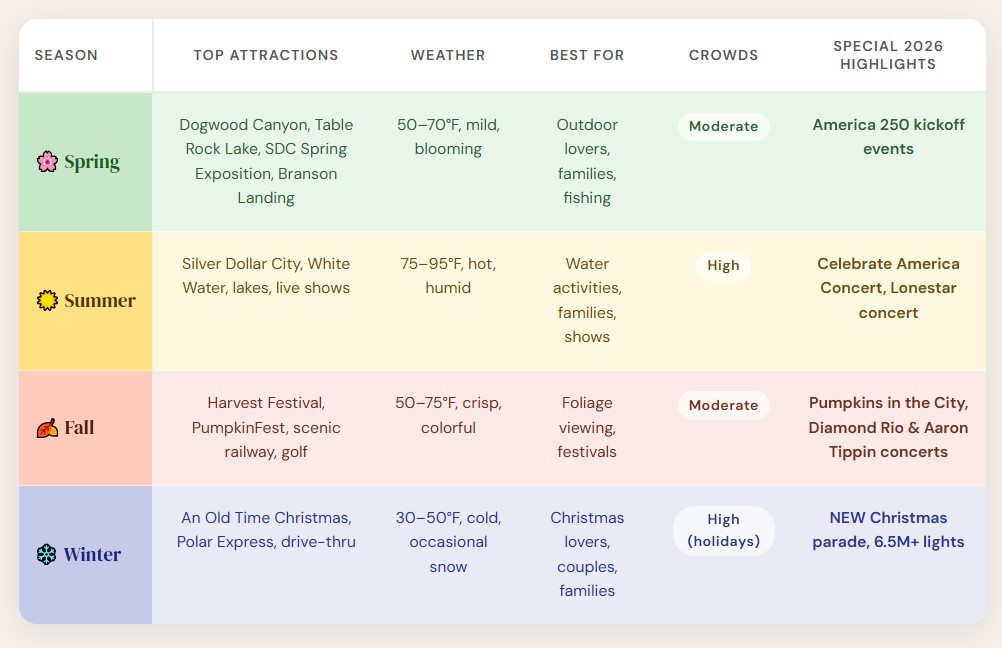Click the America 250 kickoff events text
This screenshot has width=1002, height=648.
[888, 137]
